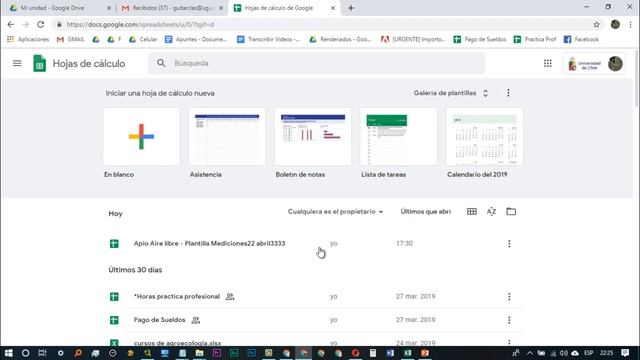Open the Windows notification center
The image size is (640, 360).
(625, 353)
